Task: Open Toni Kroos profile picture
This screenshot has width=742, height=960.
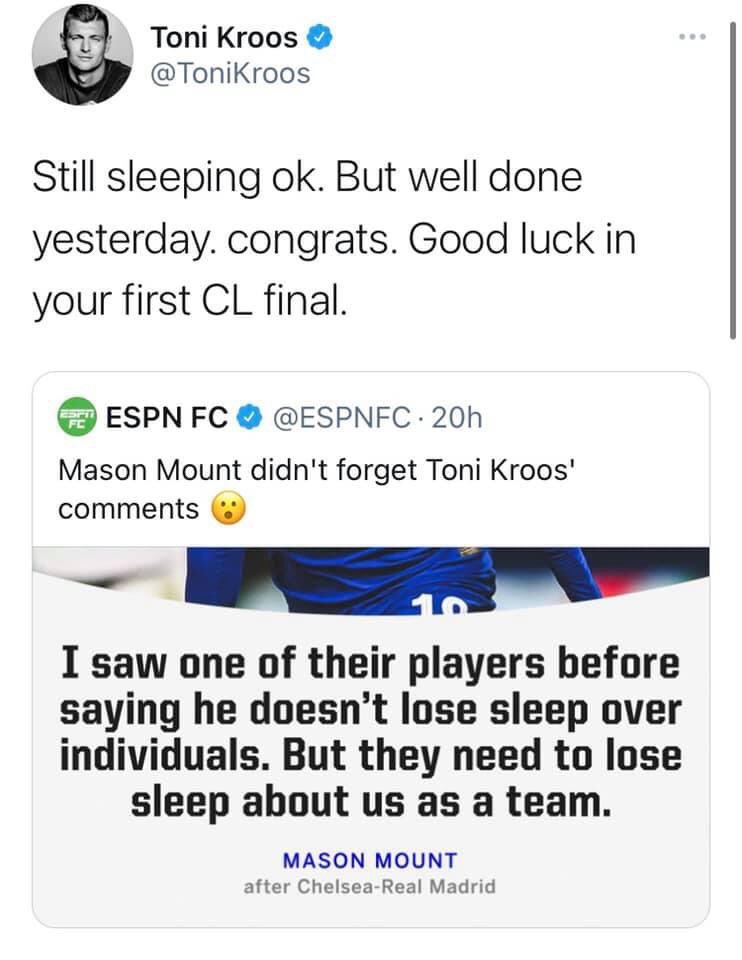Action: tap(81, 55)
